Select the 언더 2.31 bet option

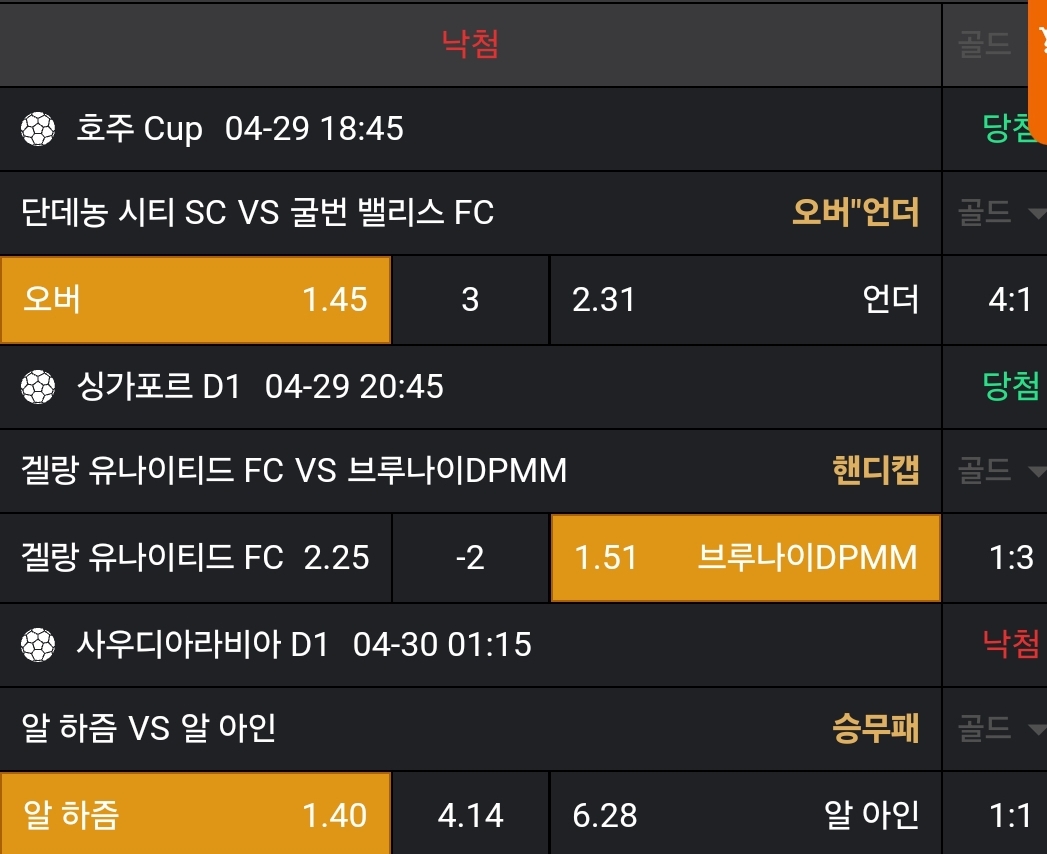[x=745, y=300]
